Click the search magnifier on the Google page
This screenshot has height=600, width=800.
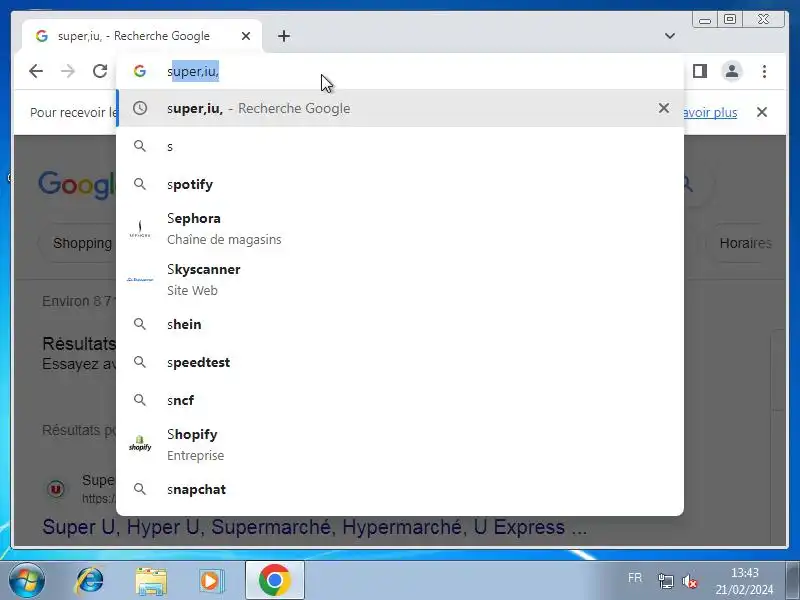688,184
